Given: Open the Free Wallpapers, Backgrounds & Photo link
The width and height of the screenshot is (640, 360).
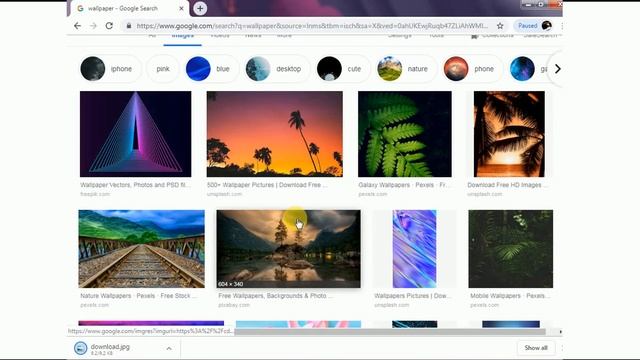Looking at the screenshot, I should click(x=275, y=296).
